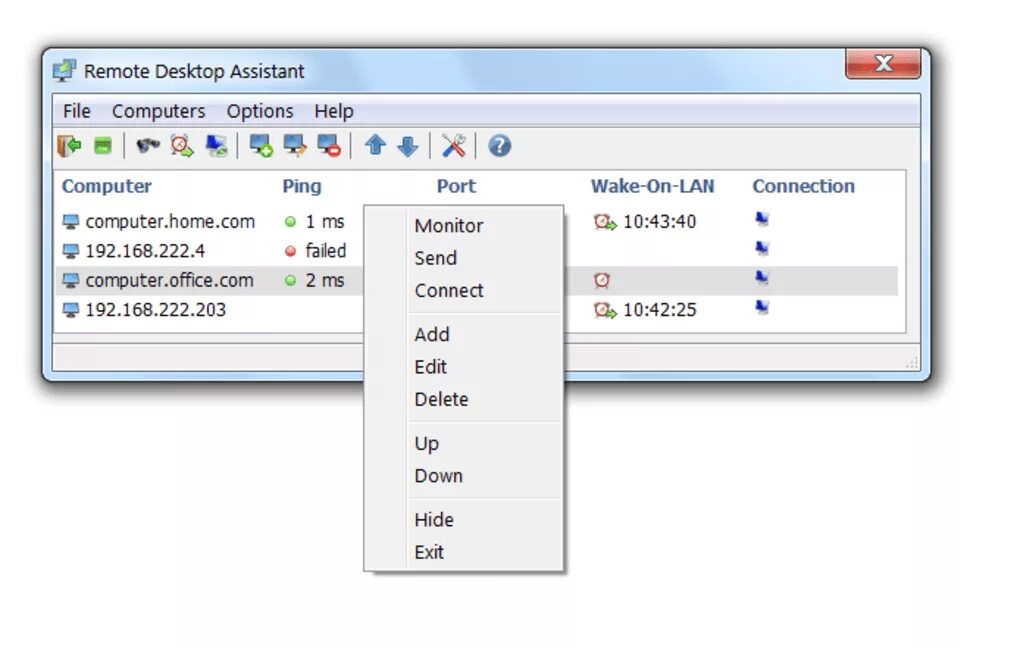Click the green Hide window toolbar icon
Screen dimensions: 1020x647
tap(103, 146)
